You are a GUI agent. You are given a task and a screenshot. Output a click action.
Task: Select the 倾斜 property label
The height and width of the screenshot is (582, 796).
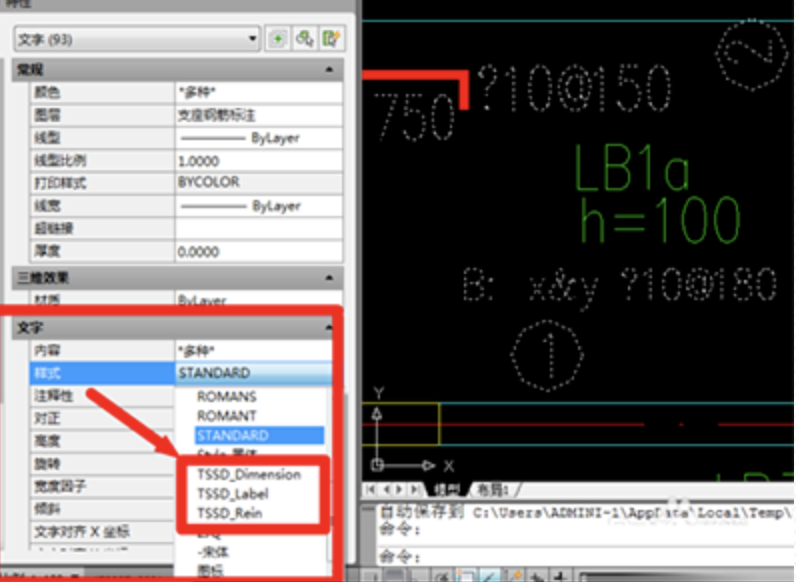click(47, 509)
